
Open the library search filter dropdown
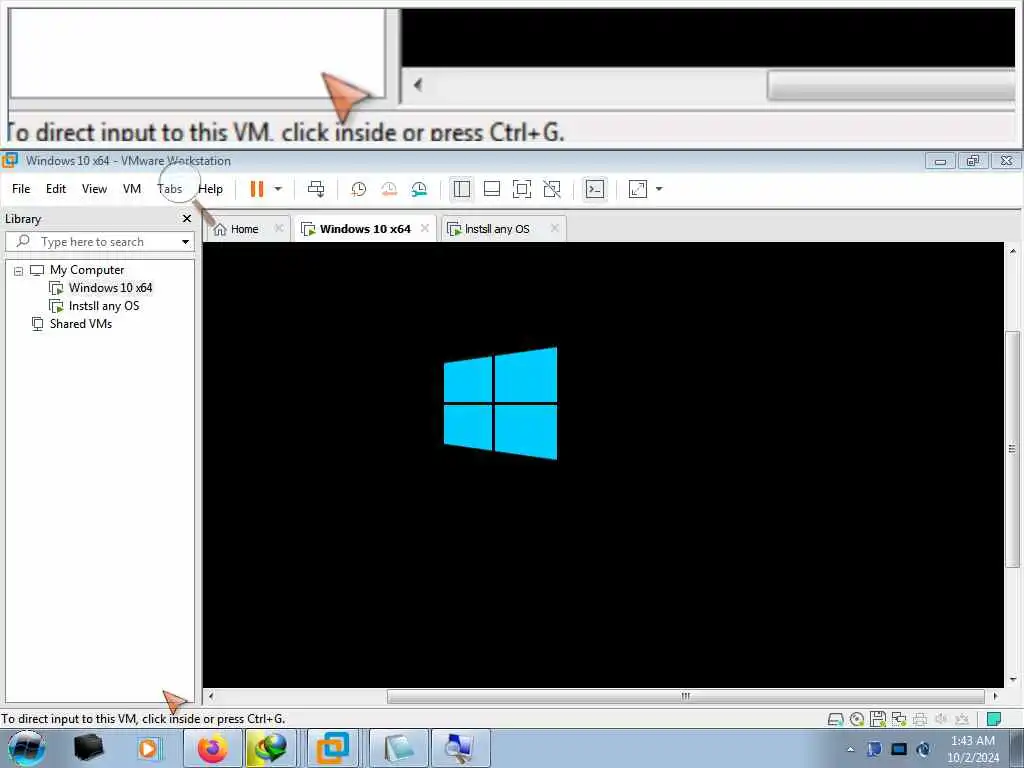pos(185,242)
